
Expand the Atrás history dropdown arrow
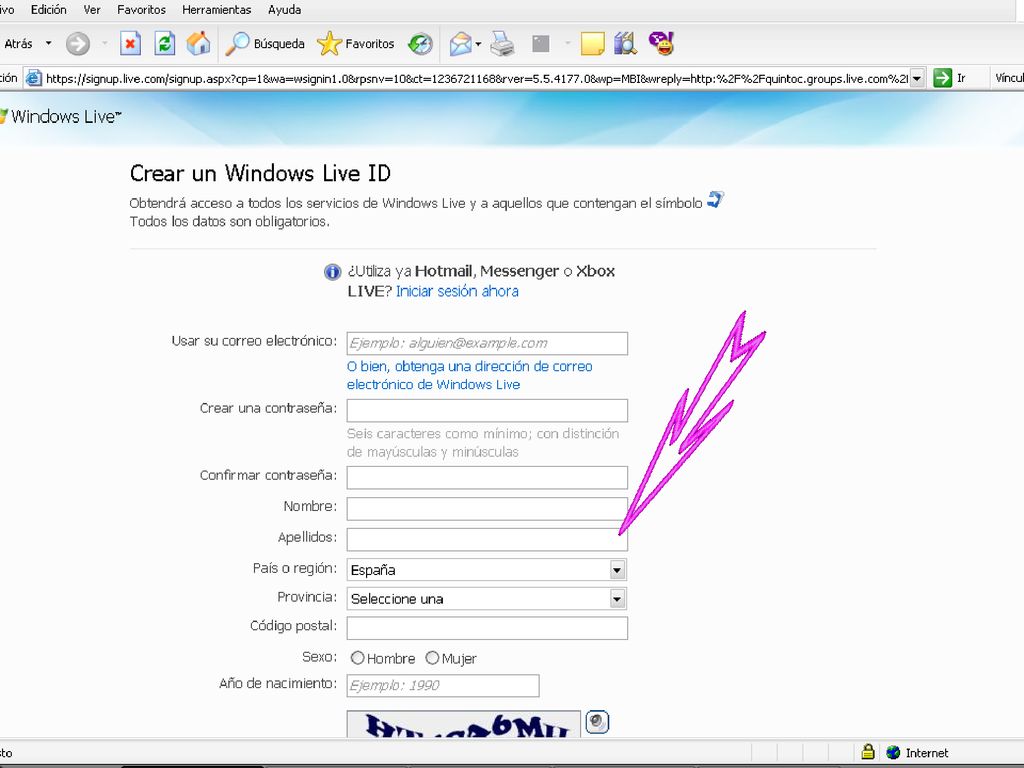point(48,44)
